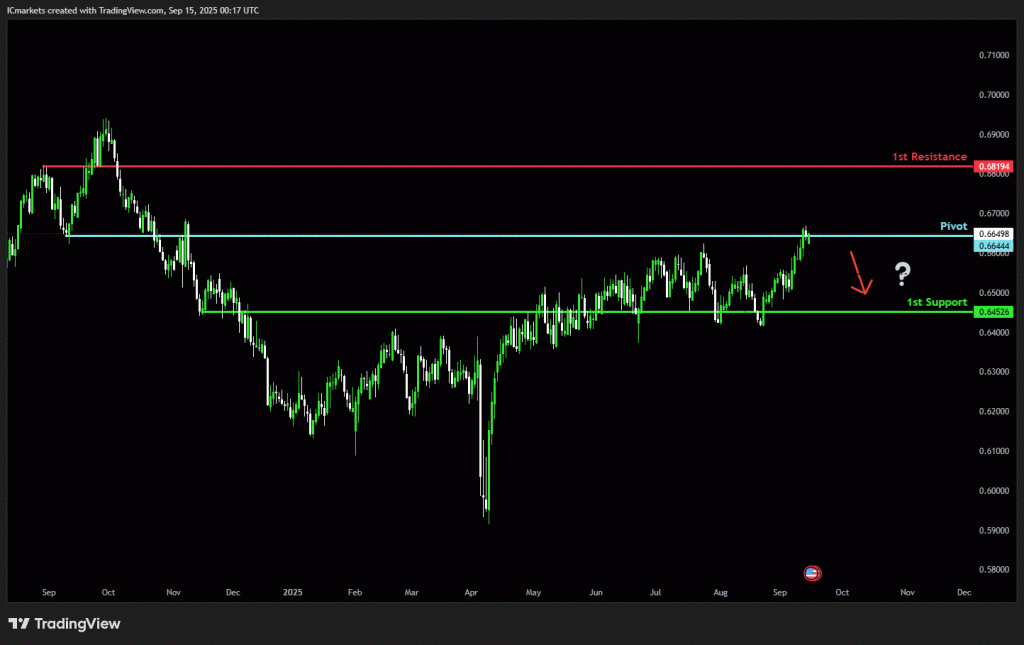Click the 0.61000 price axis label
The width and height of the screenshot is (1024, 645).
coord(994,451)
